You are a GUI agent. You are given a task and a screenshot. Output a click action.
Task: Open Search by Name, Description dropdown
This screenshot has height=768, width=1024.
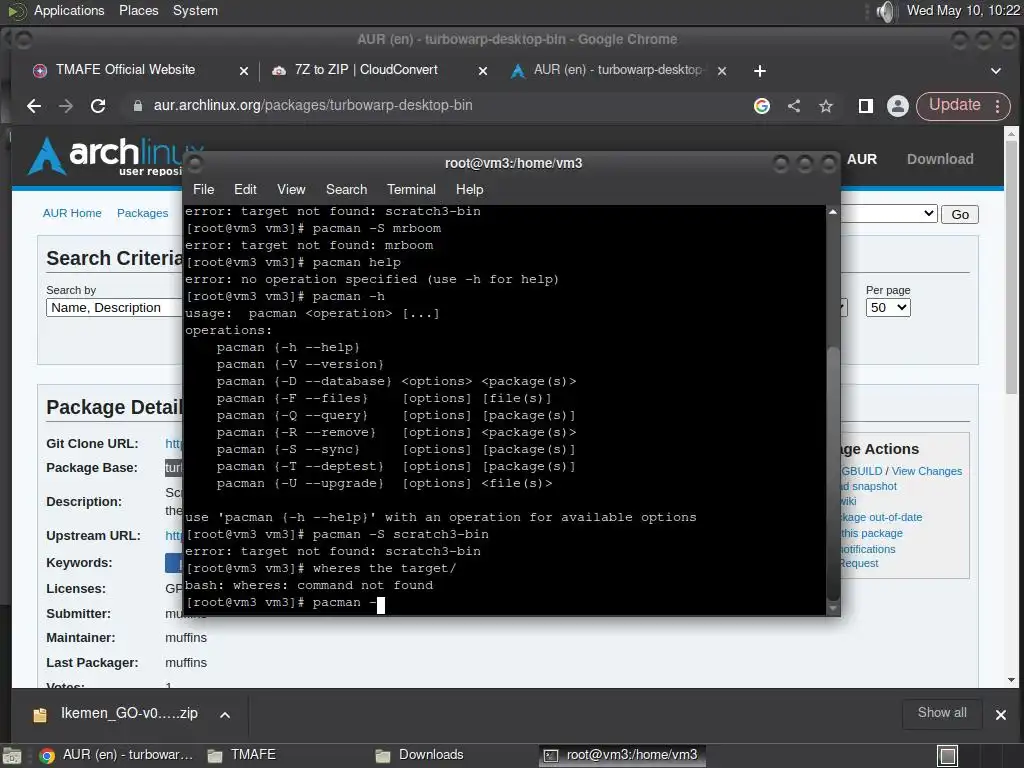pos(114,308)
